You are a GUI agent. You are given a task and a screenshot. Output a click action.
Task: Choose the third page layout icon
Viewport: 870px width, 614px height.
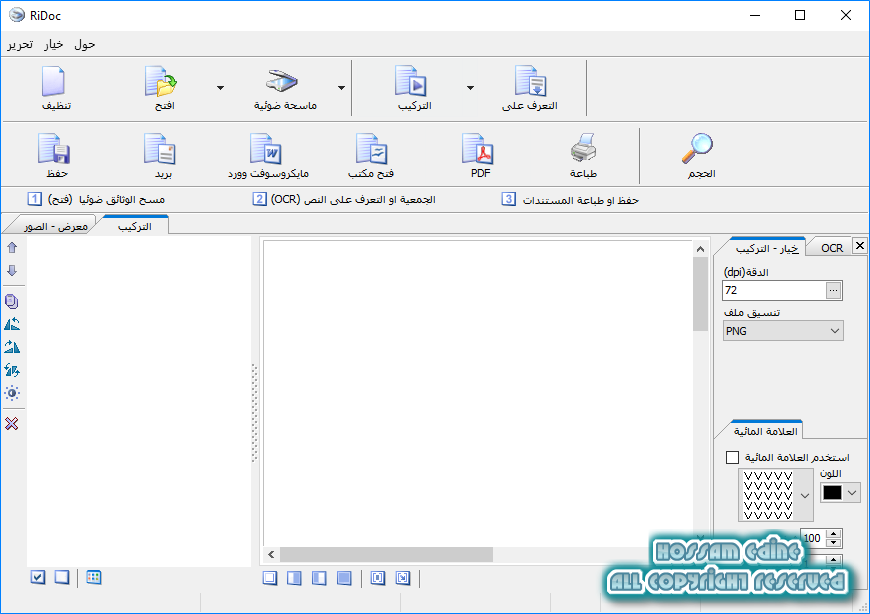point(319,579)
